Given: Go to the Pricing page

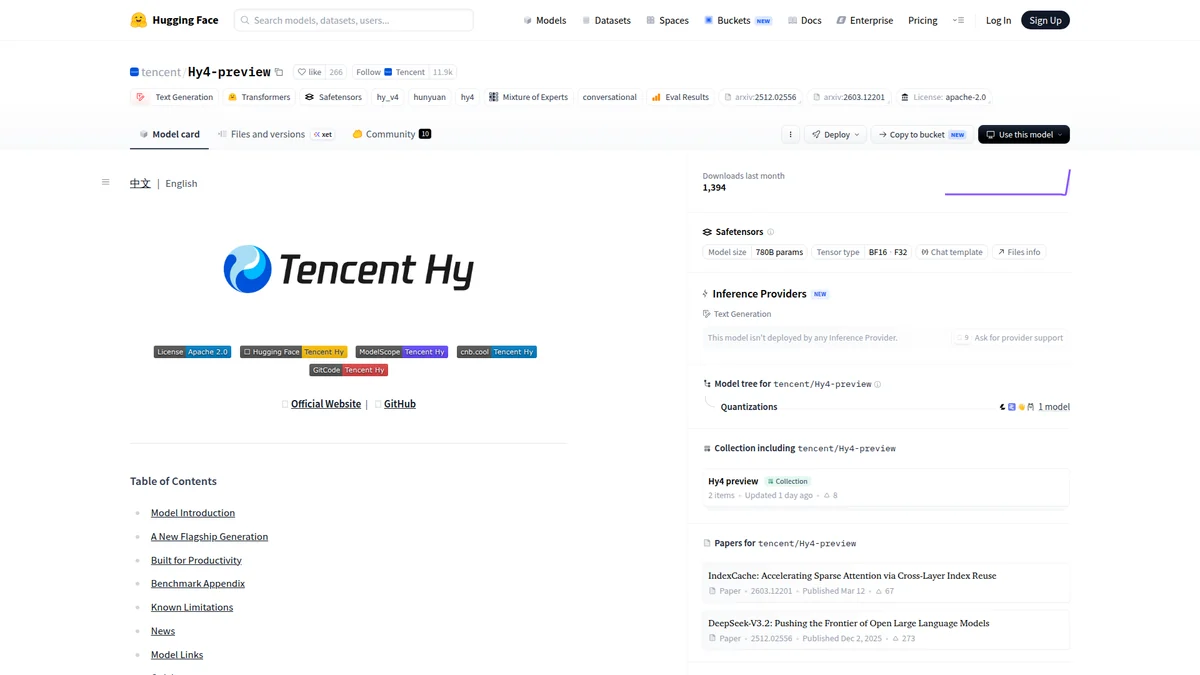Looking at the screenshot, I should (x=923, y=20).
